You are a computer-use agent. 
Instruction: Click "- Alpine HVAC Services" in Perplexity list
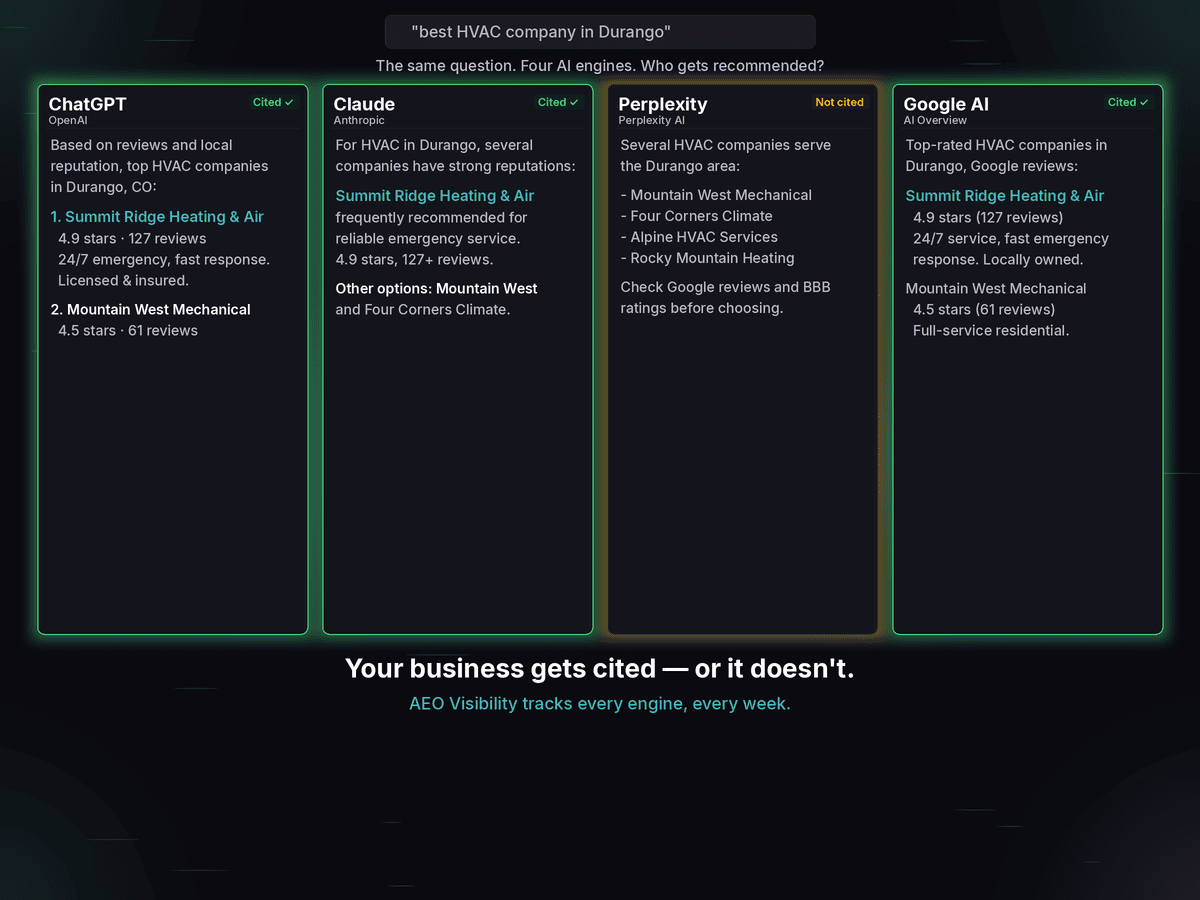click(699, 237)
